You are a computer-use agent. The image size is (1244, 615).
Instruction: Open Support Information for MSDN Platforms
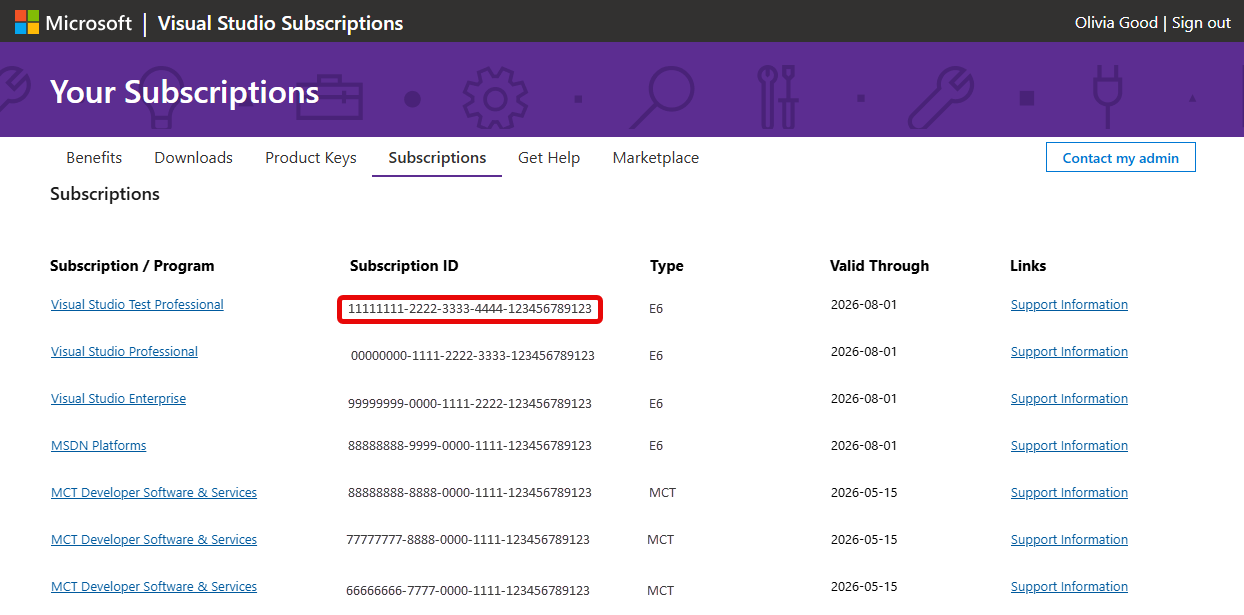[x=1069, y=445]
